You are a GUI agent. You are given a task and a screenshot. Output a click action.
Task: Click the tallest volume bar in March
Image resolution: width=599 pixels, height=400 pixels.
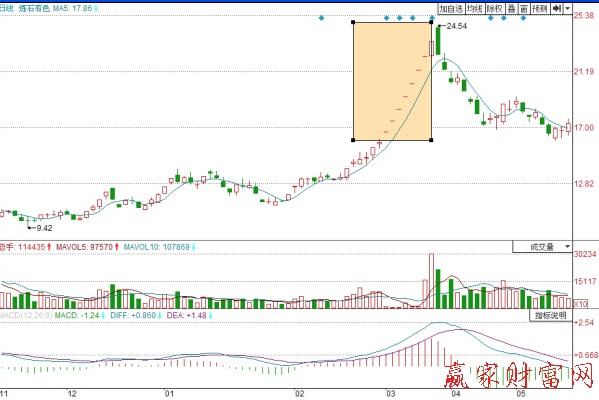pyautogui.click(x=431, y=281)
